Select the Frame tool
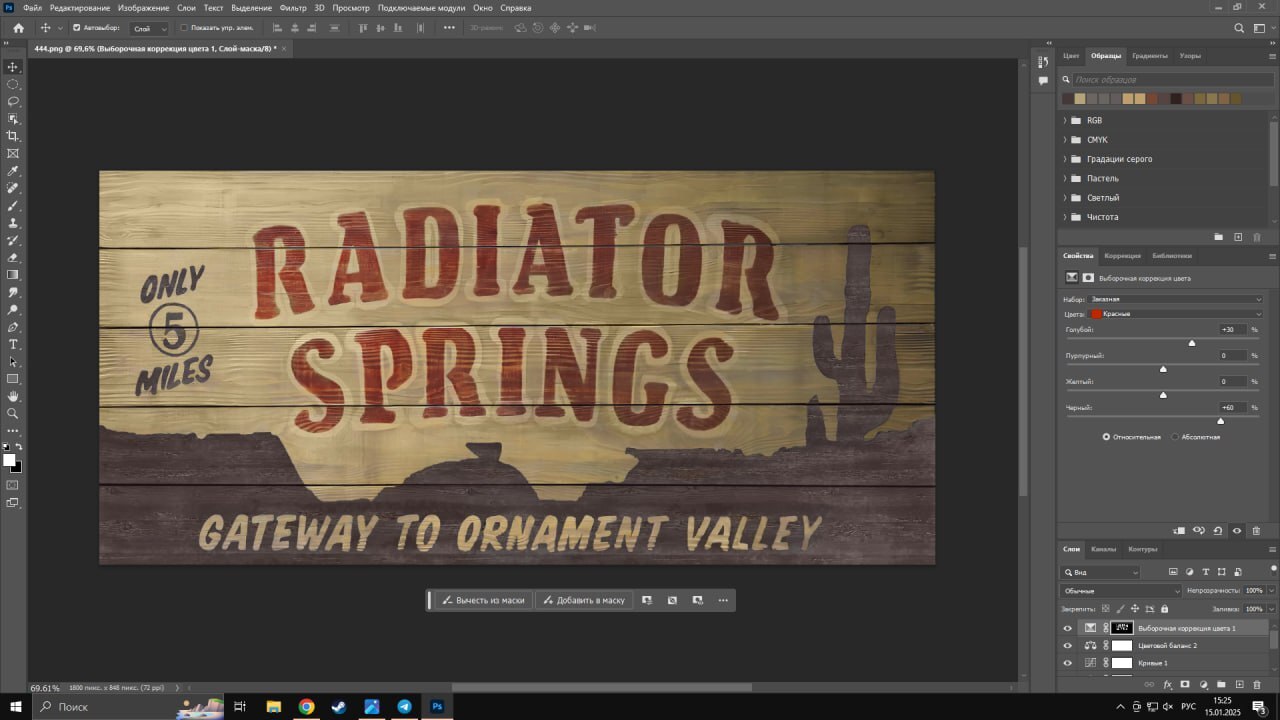Image resolution: width=1280 pixels, height=720 pixels. [x=13, y=153]
